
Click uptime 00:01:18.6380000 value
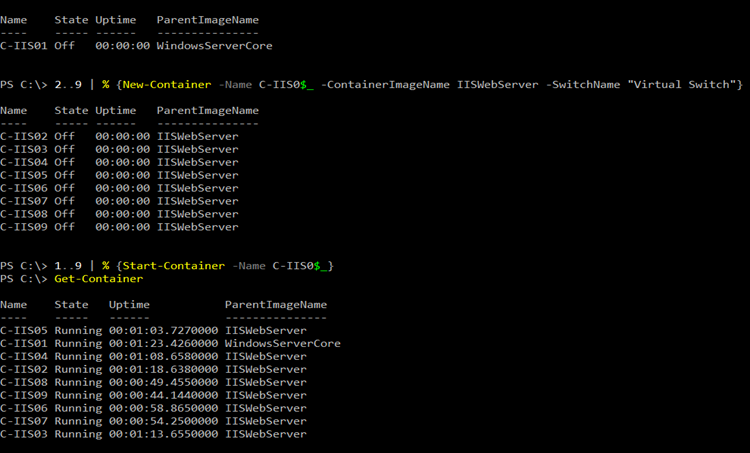[x=163, y=369]
